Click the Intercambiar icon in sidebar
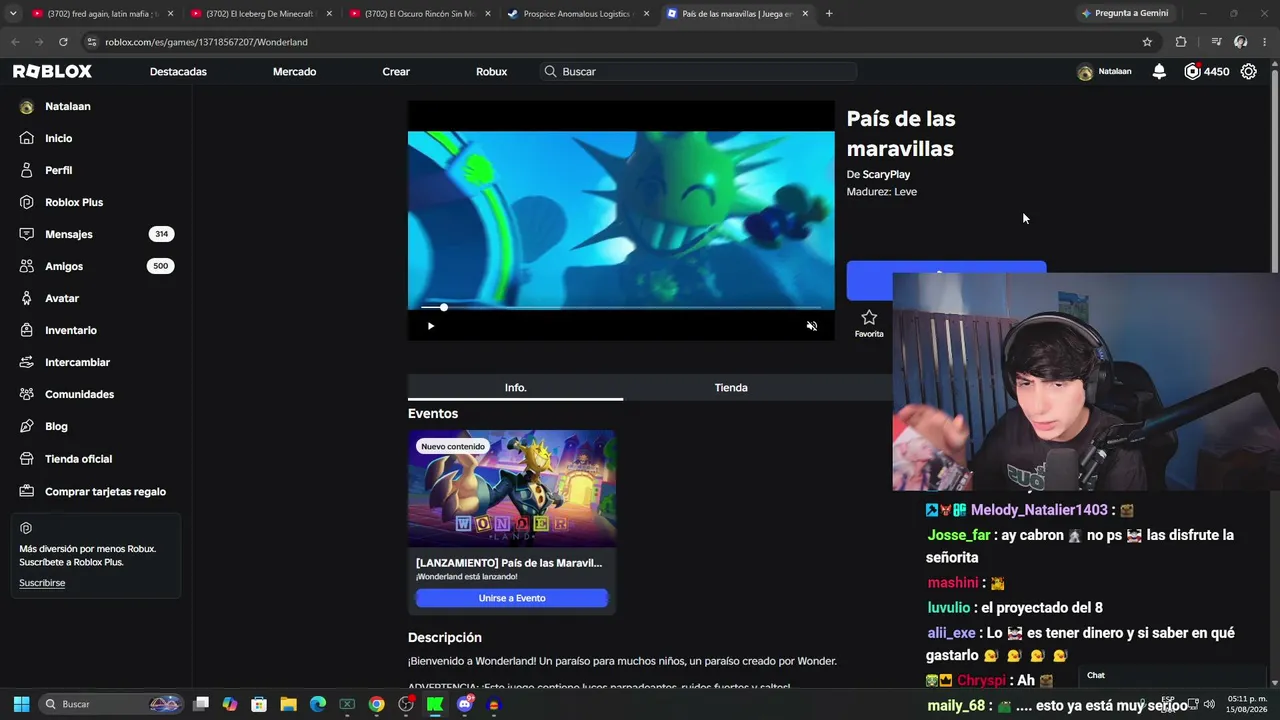This screenshot has width=1280, height=720. pyautogui.click(x=27, y=362)
